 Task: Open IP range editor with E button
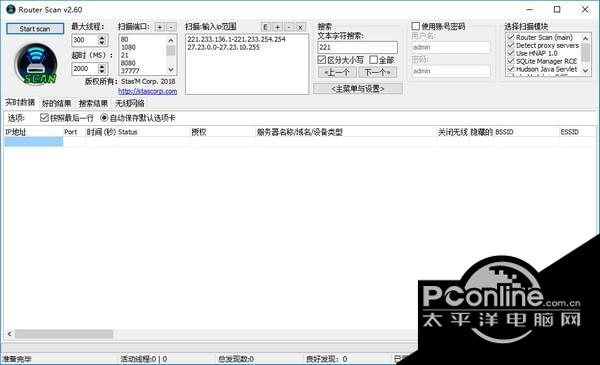coord(266,27)
